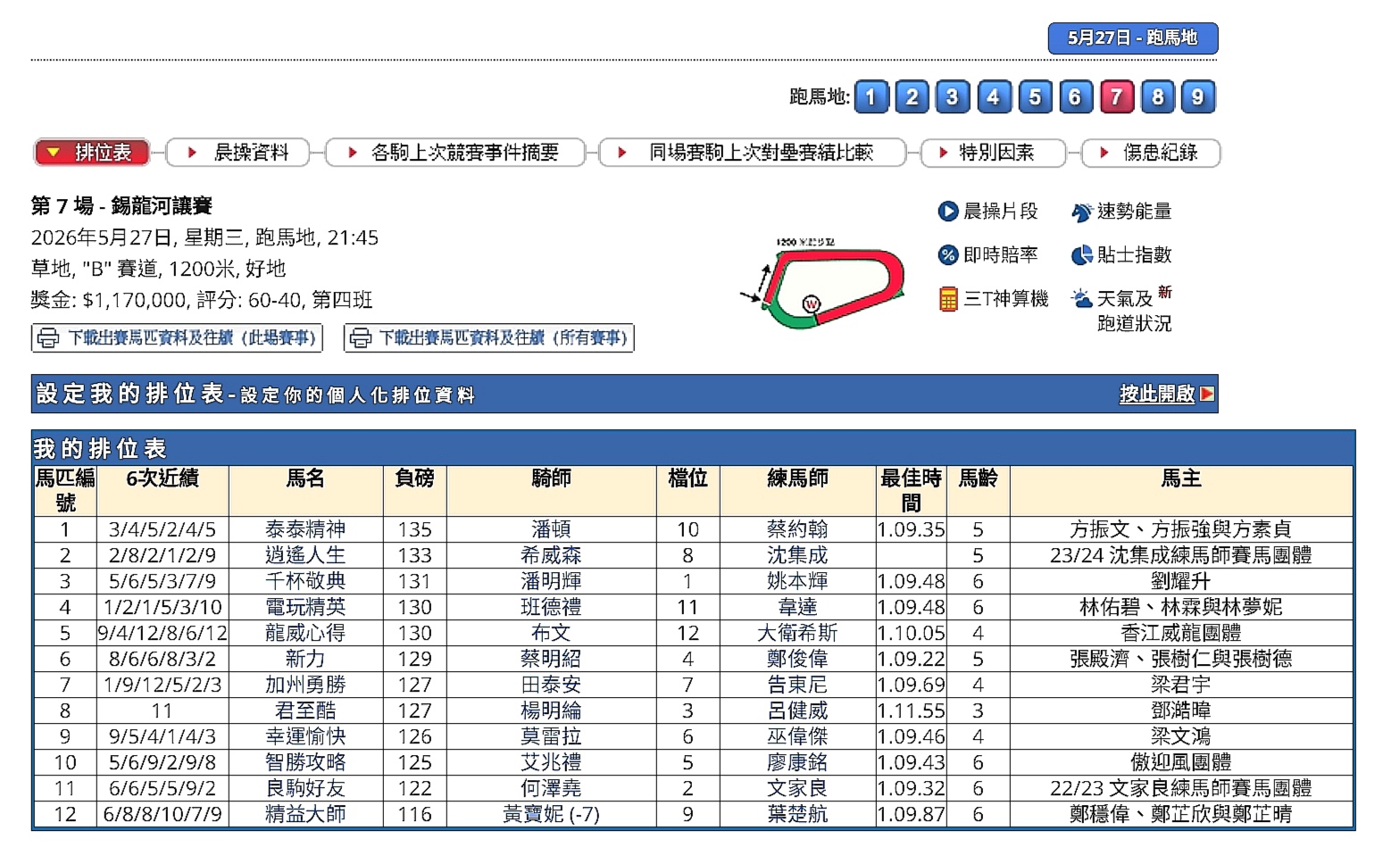Open 天氣及跑道狀況 weather icon
1400x847 pixels.
(1081, 298)
